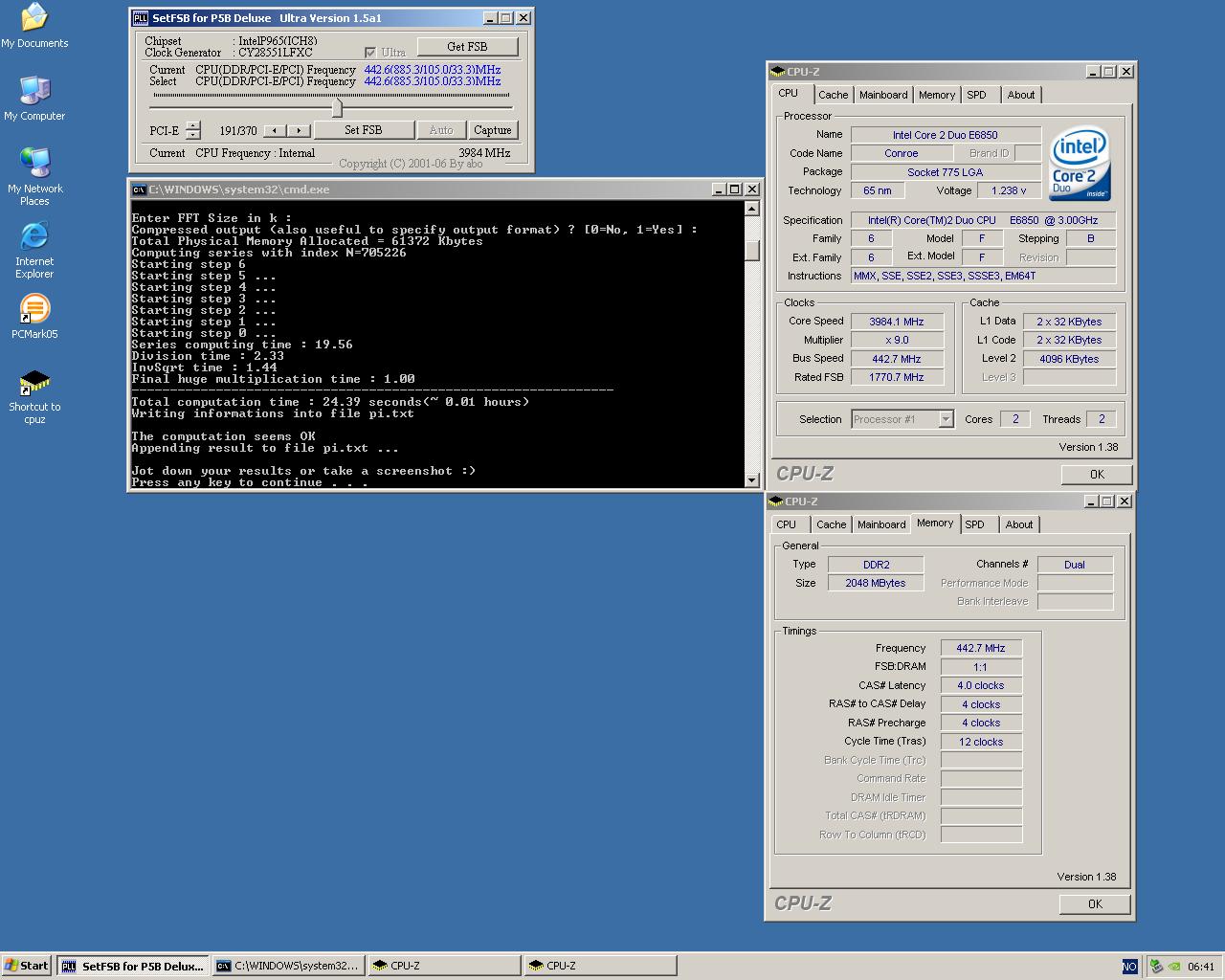Click the taskbar clock showing 06:41
The width and height of the screenshot is (1225, 980).
click(x=1201, y=967)
